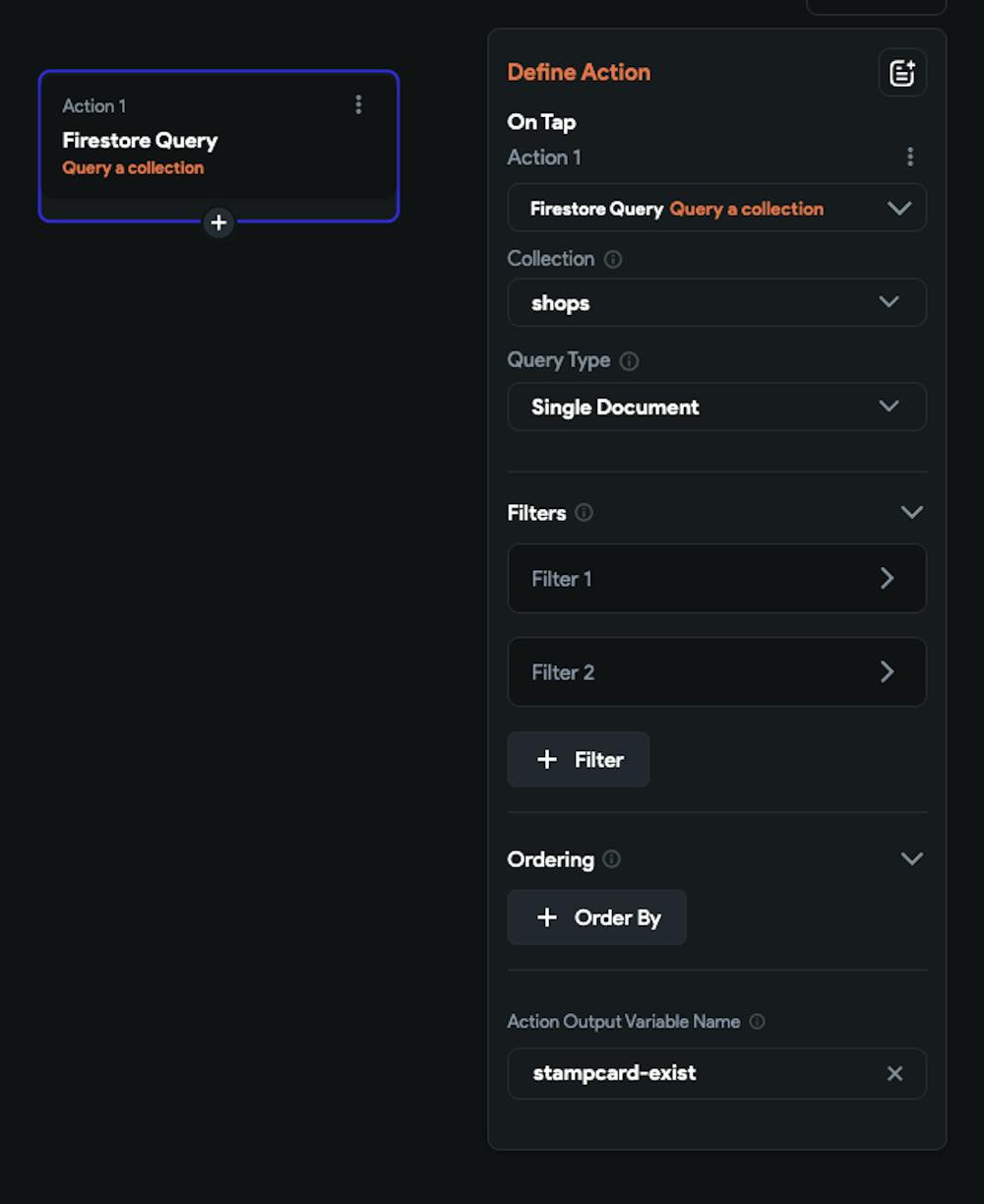The height and width of the screenshot is (1204, 984).
Task: Collapse the Ordering section chevron
Action: [910, 858]
